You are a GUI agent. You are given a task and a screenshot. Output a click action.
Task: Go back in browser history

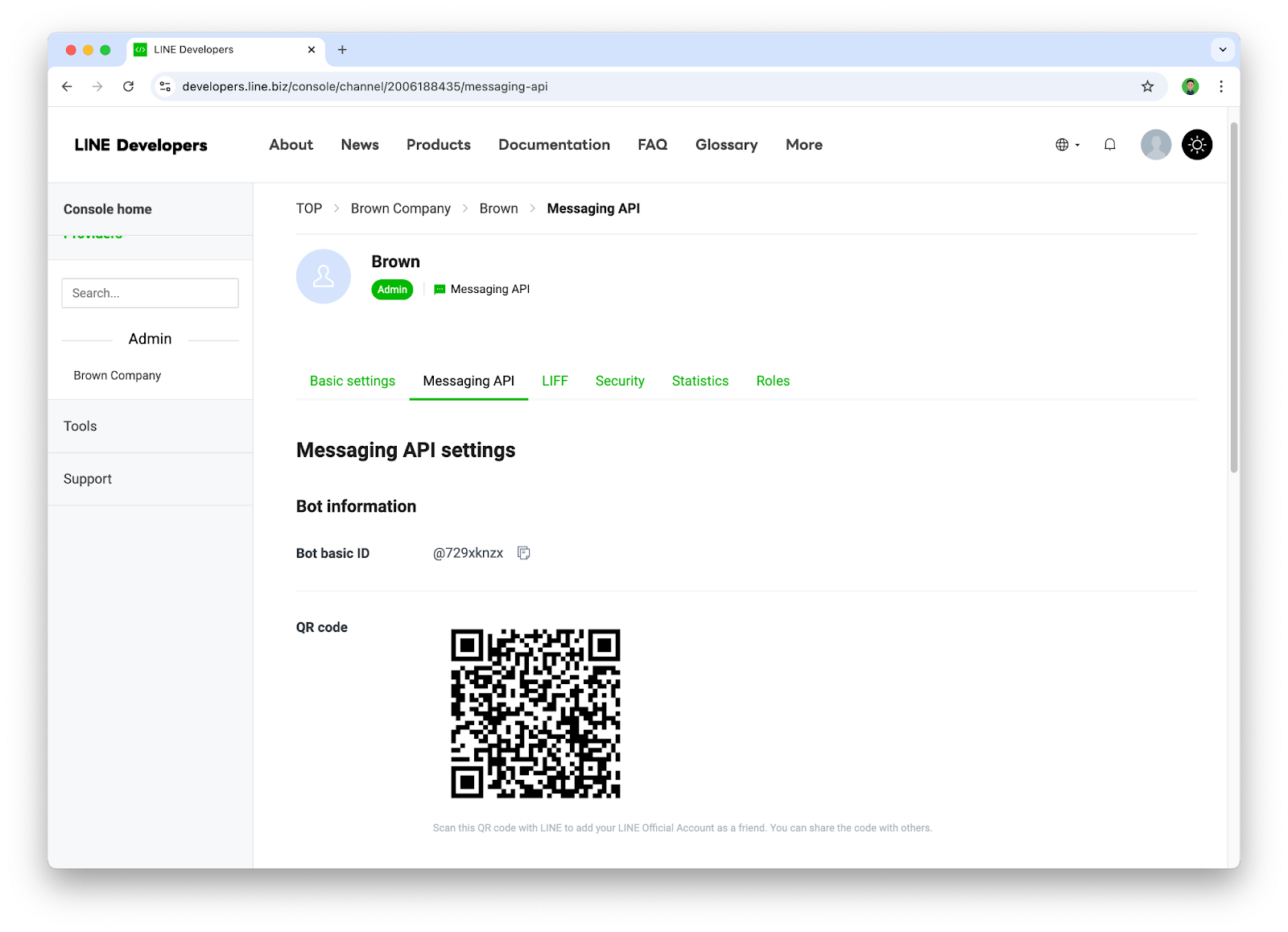[x=67, y=87]
